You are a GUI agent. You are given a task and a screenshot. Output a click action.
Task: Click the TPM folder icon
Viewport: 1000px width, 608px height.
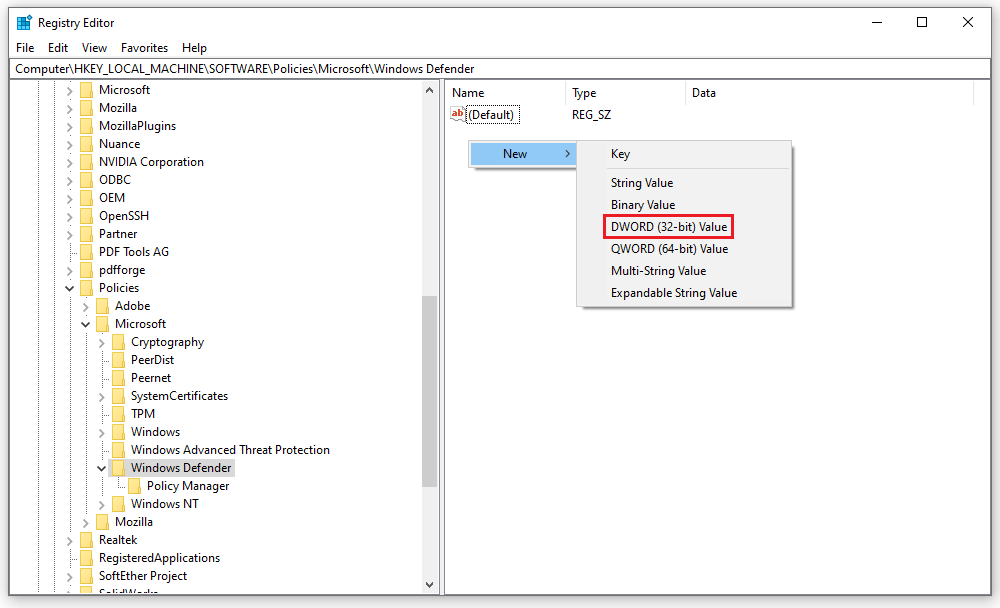click(119, 414)
